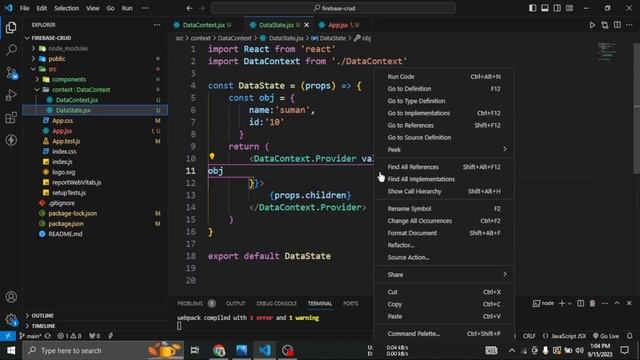Open Run and Debug view
The height and width of the screenshot is (360, 640).
pos(11,95)
